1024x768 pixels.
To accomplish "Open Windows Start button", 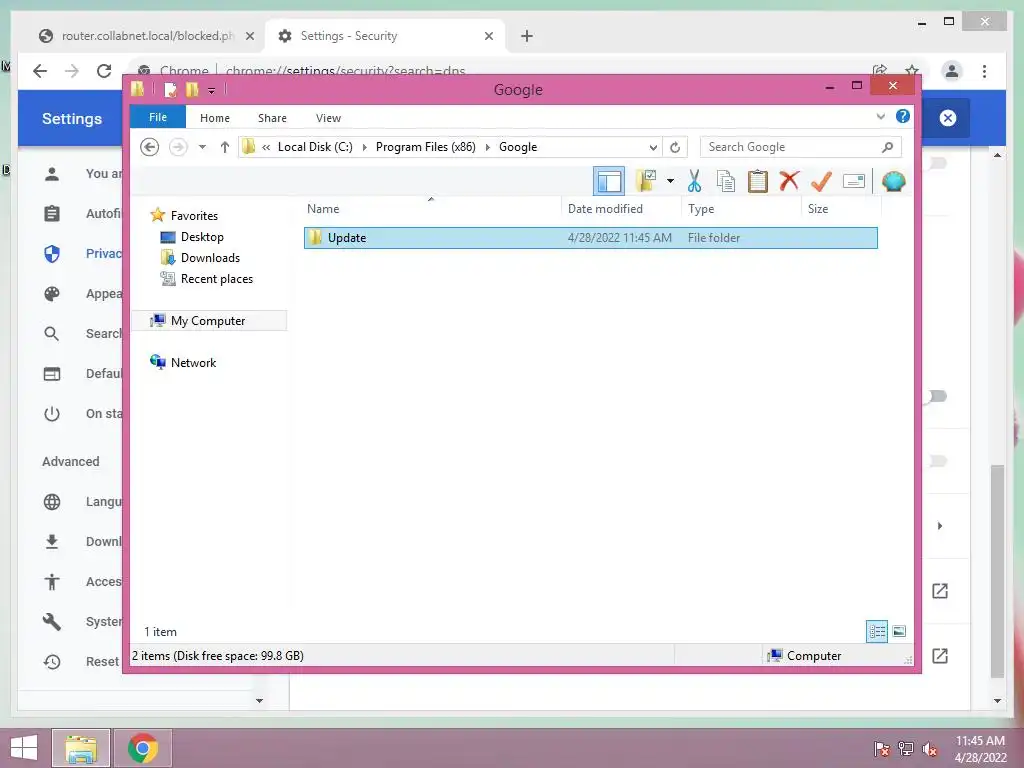I will pos(24,748).
